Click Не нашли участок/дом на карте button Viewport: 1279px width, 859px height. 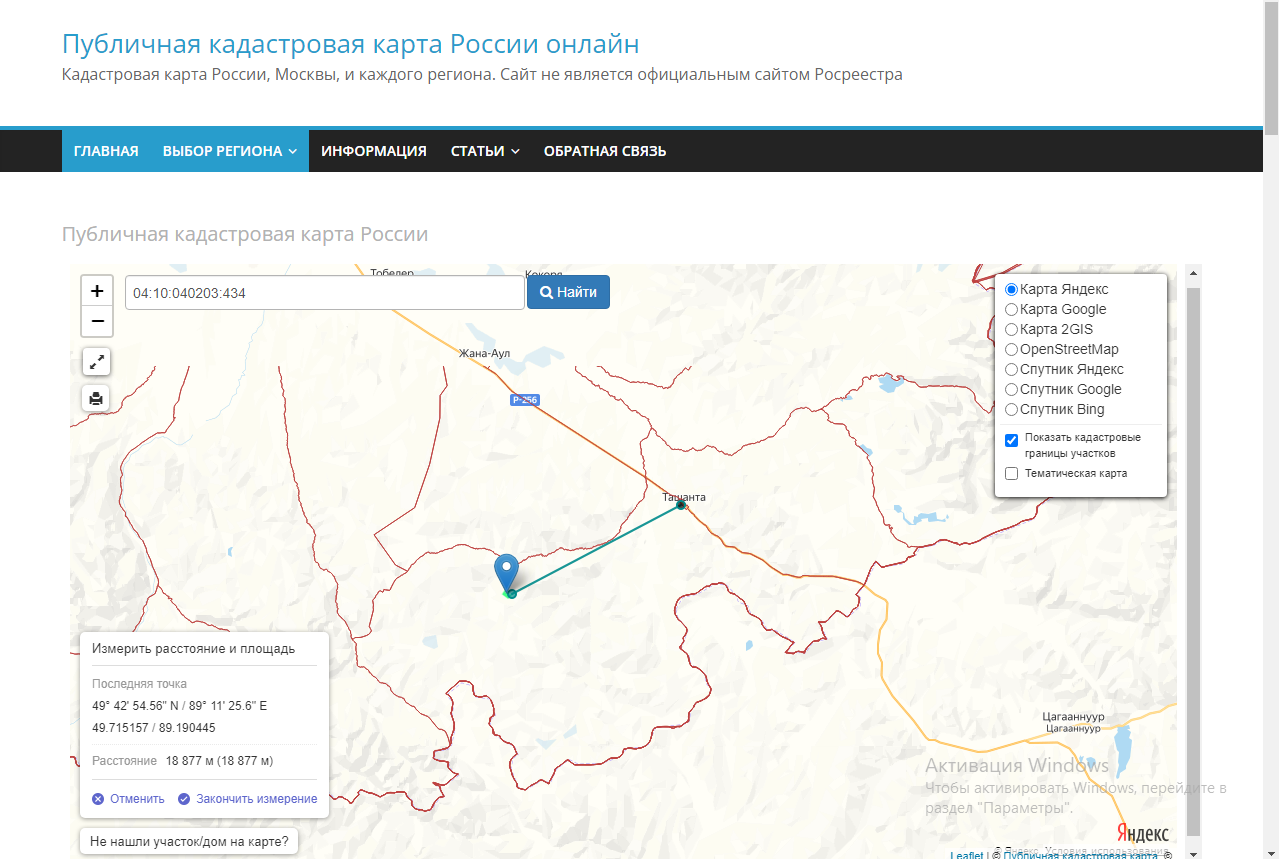[x=189, y=842]
